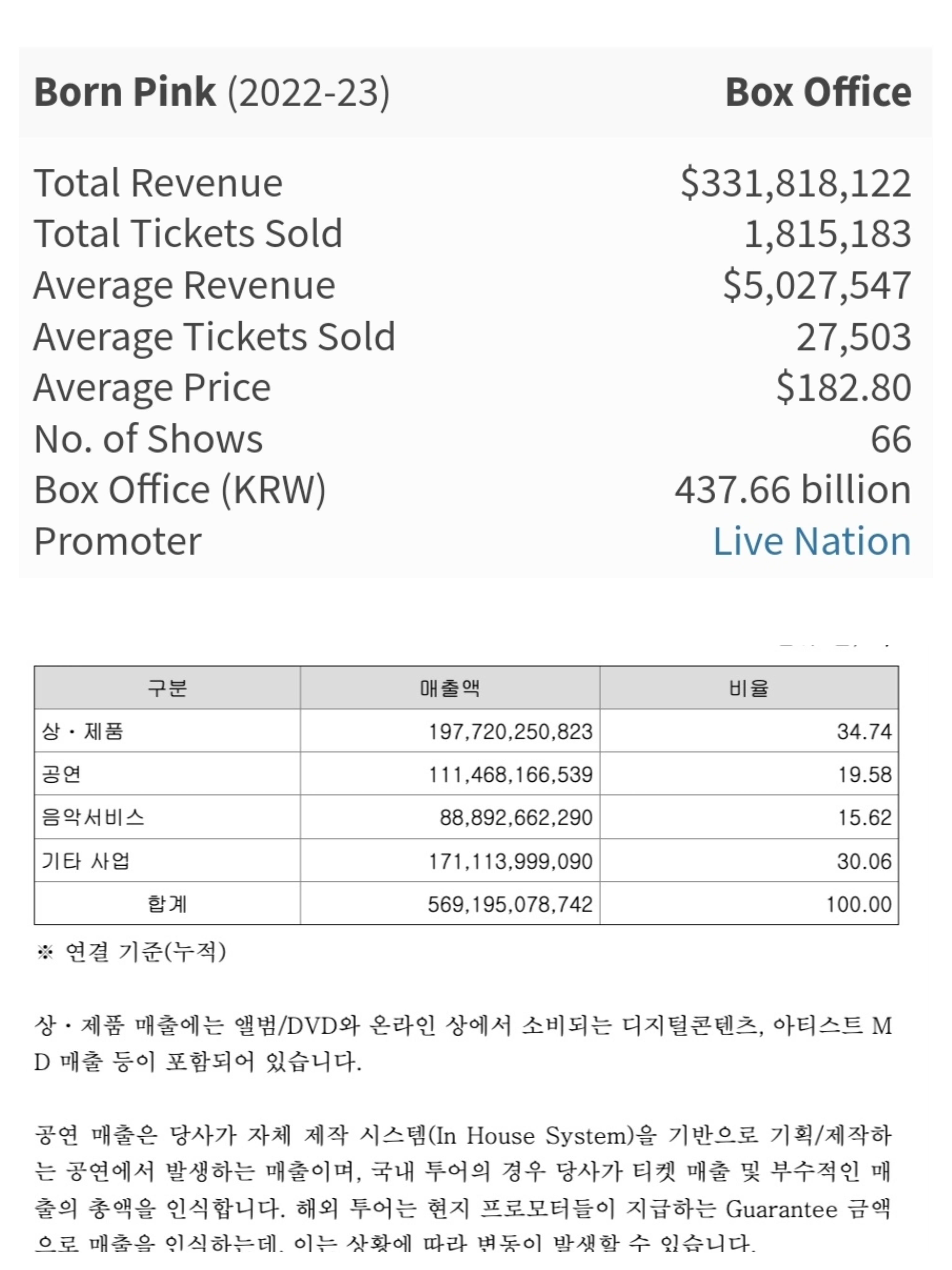
Task: Click the Box Office KRW 437.66 billion value
Action: [x=793, y=490]
